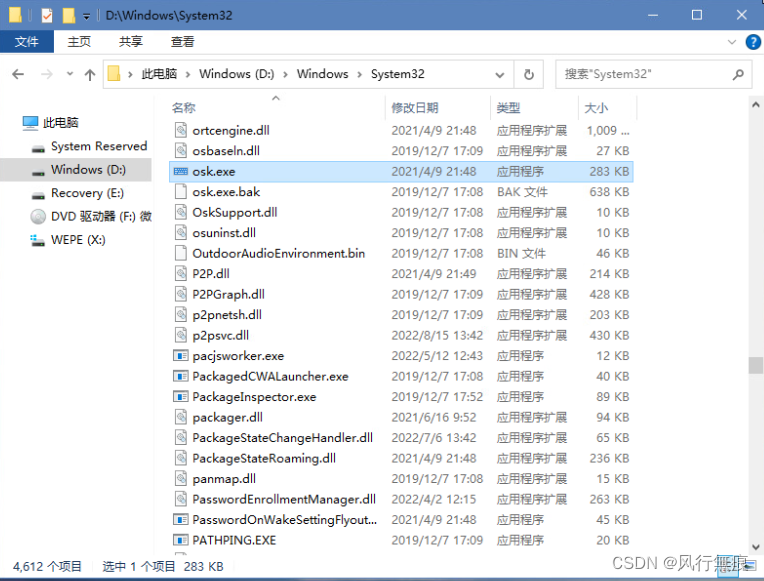This screenshot has width=764, height=581.
Task: Select the P2PGraph.dll file name
Action: (229, 294)
